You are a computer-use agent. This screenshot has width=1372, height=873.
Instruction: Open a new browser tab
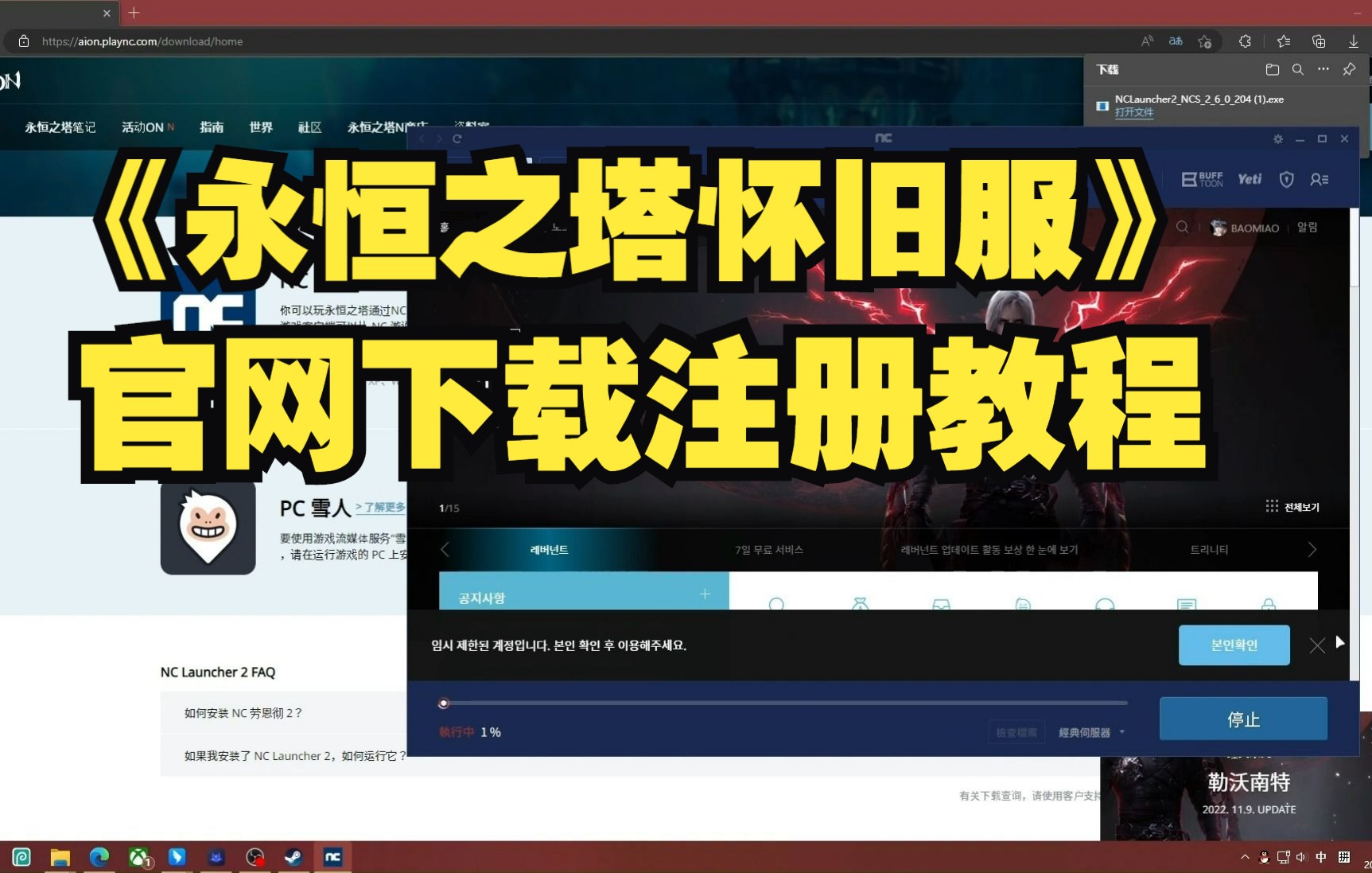point(134,13)
